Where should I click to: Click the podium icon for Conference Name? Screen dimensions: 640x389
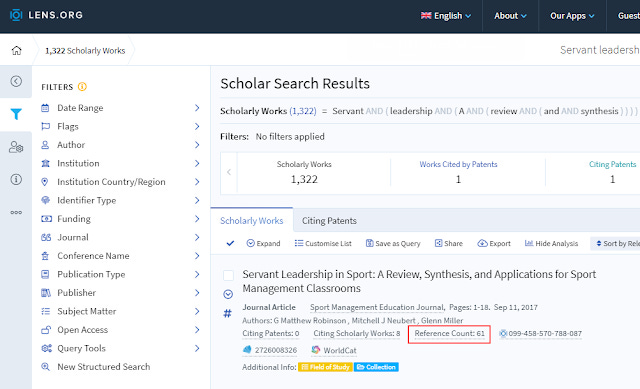coord(45,256)
